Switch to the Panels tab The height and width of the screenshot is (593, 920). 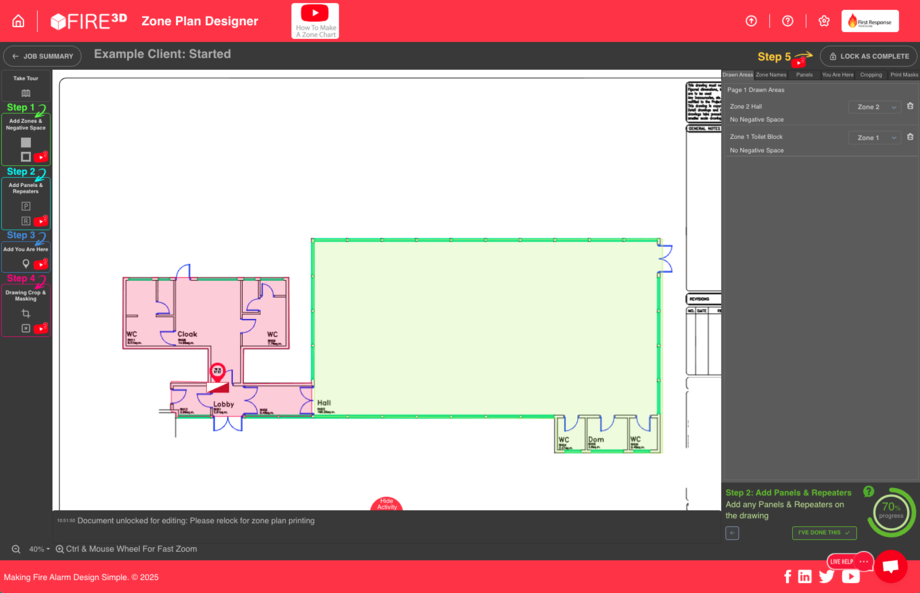coord(804,74)
